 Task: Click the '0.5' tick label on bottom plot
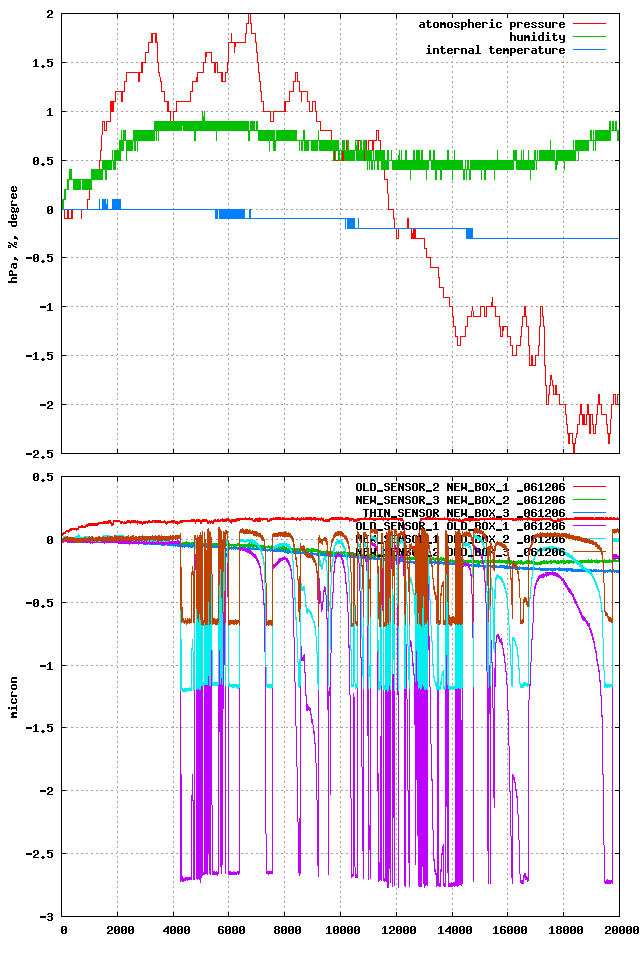point(42,477)
